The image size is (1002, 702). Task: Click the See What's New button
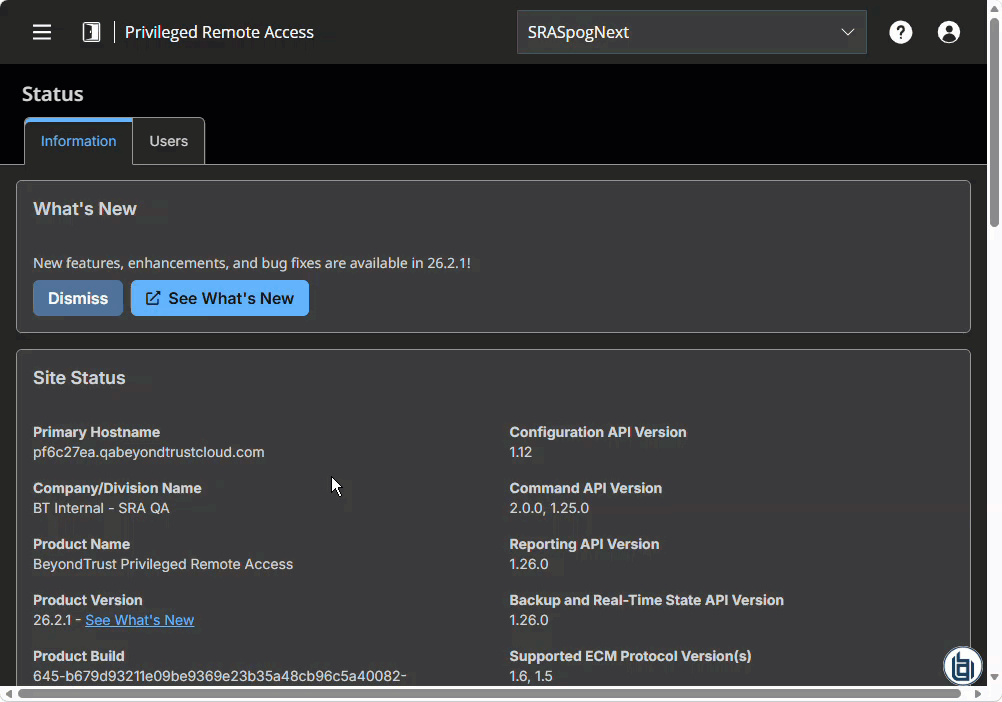[x=220, y=298]
